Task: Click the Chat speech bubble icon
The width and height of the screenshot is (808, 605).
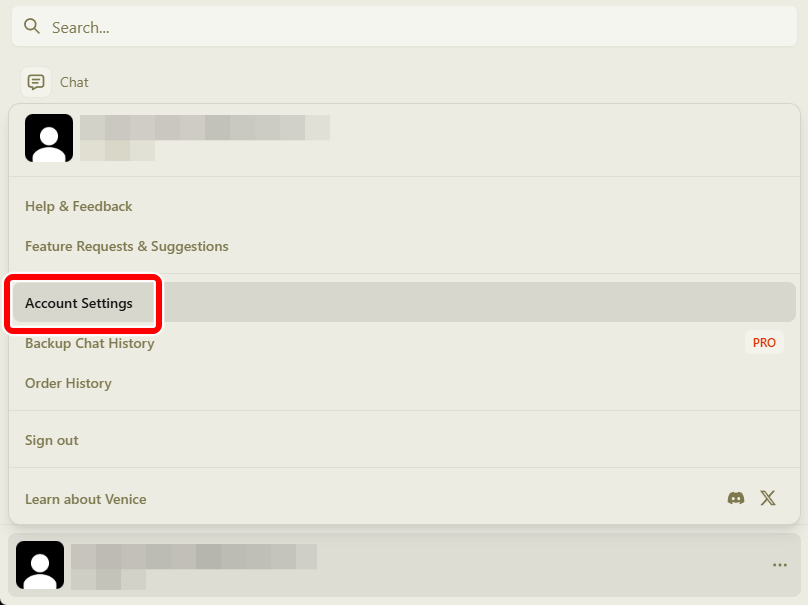Action: (x=36, y=82)
